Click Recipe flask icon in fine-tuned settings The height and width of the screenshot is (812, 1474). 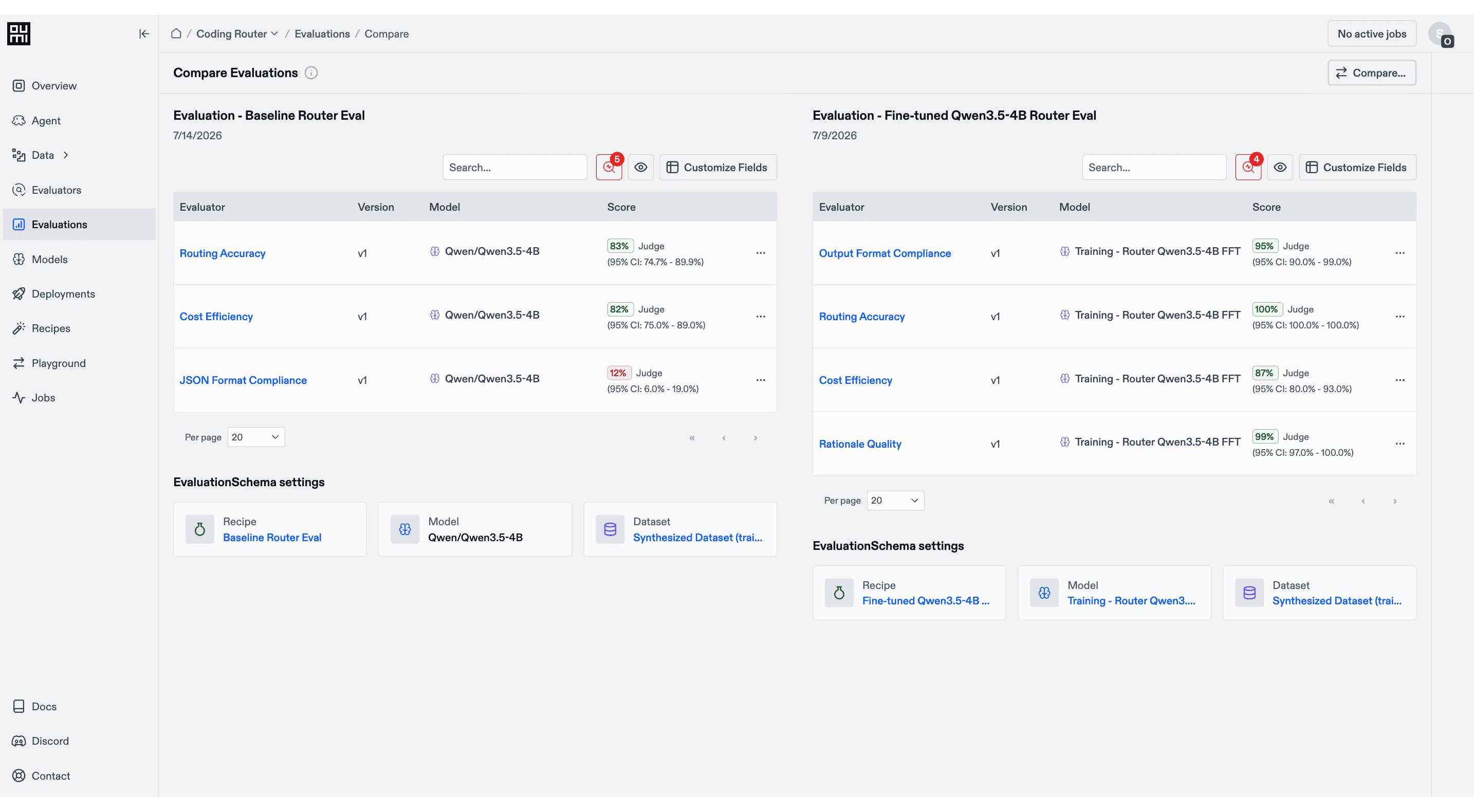839,593
